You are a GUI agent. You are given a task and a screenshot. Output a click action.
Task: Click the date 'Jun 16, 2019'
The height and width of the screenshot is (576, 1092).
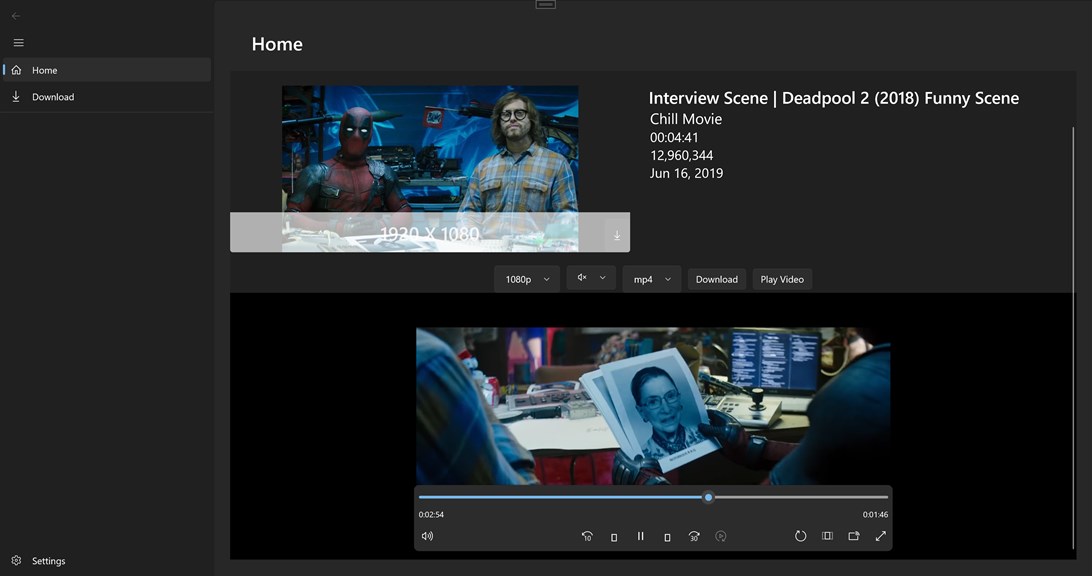[x=687, y=173]
